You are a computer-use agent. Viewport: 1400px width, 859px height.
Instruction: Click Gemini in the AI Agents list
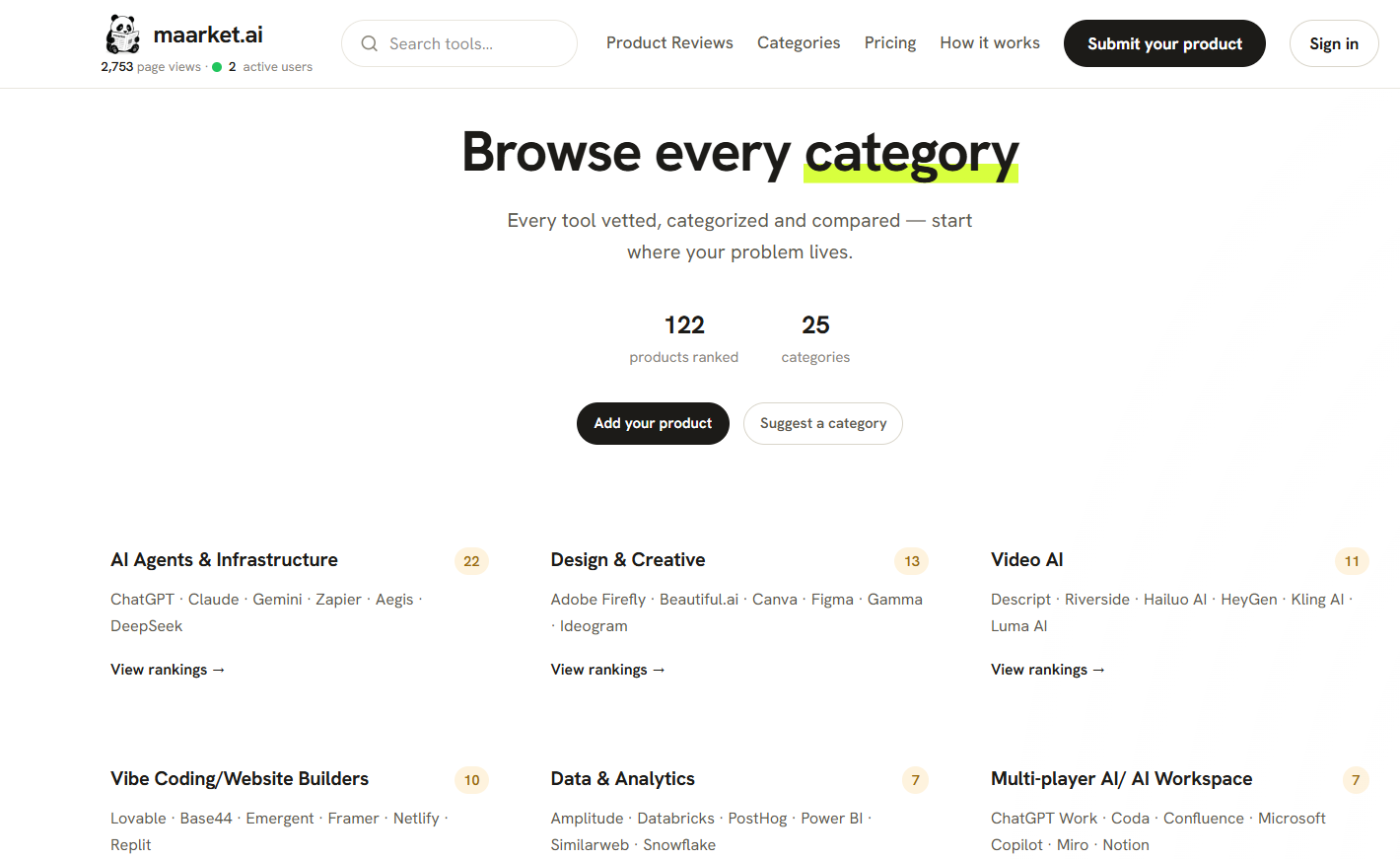tap(277, 600)
